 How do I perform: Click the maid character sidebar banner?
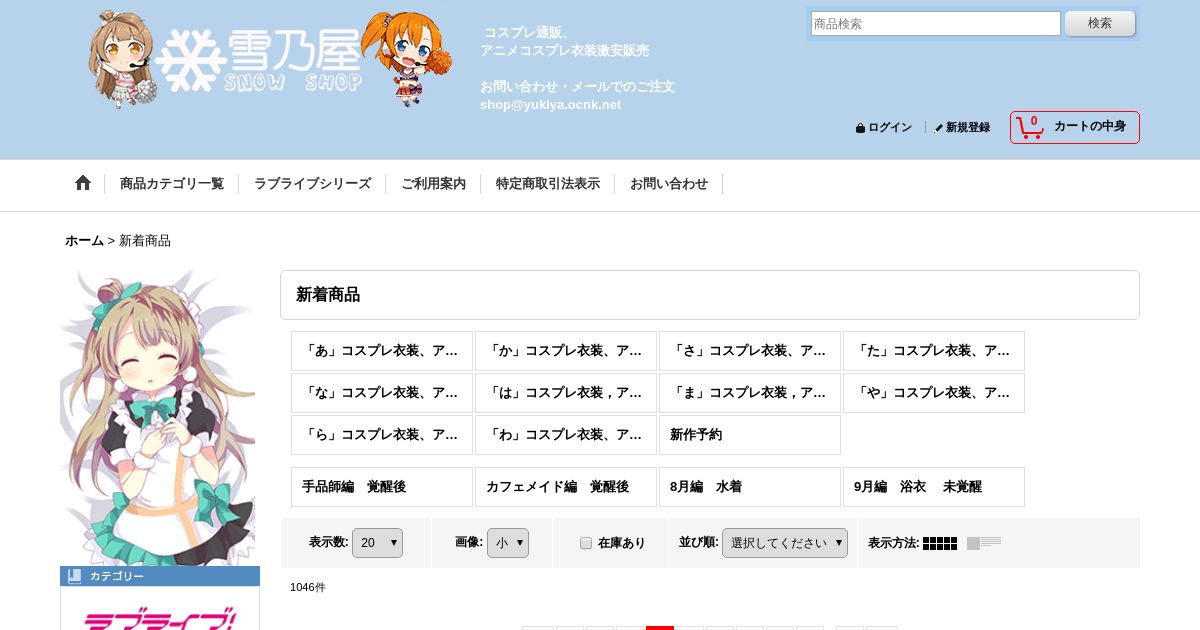coord(158,418)
